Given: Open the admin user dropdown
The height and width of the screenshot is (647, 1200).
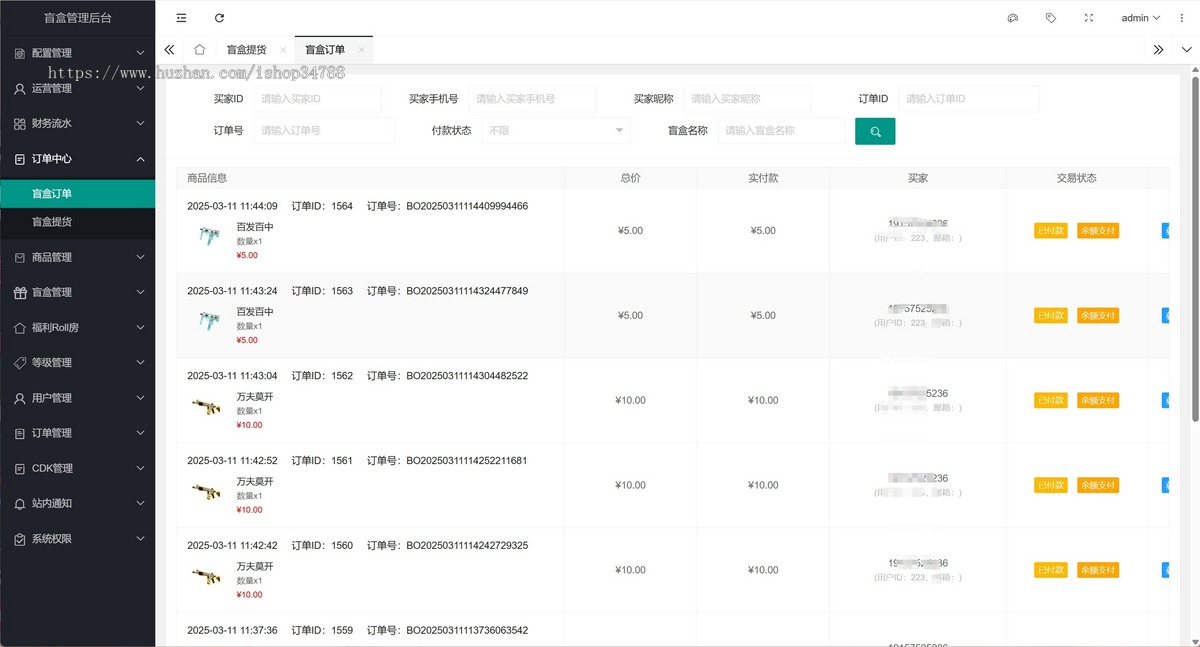Looking at the screenshot, I should [1140, 18].
